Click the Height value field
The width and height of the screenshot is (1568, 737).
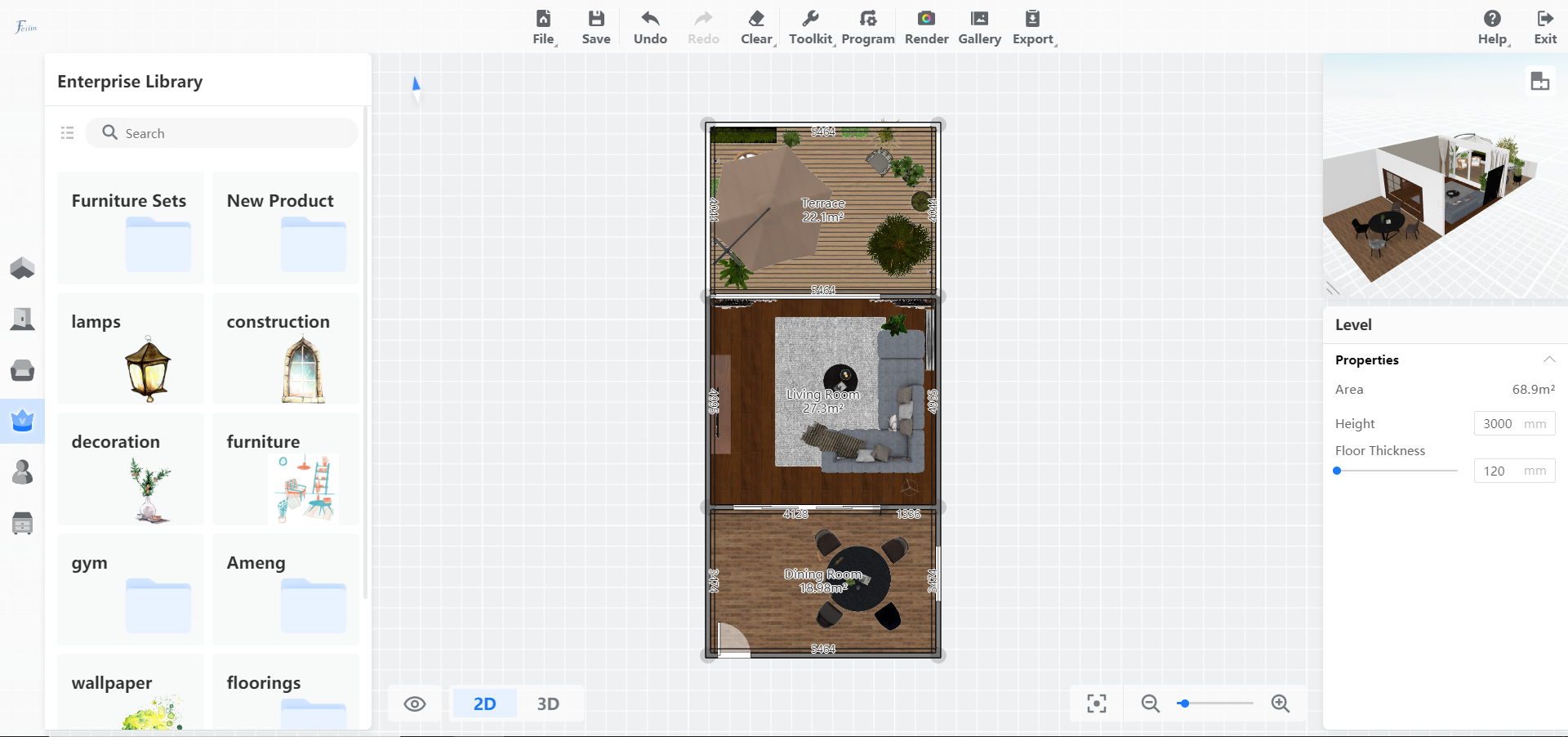click(x=1514, y=423)
